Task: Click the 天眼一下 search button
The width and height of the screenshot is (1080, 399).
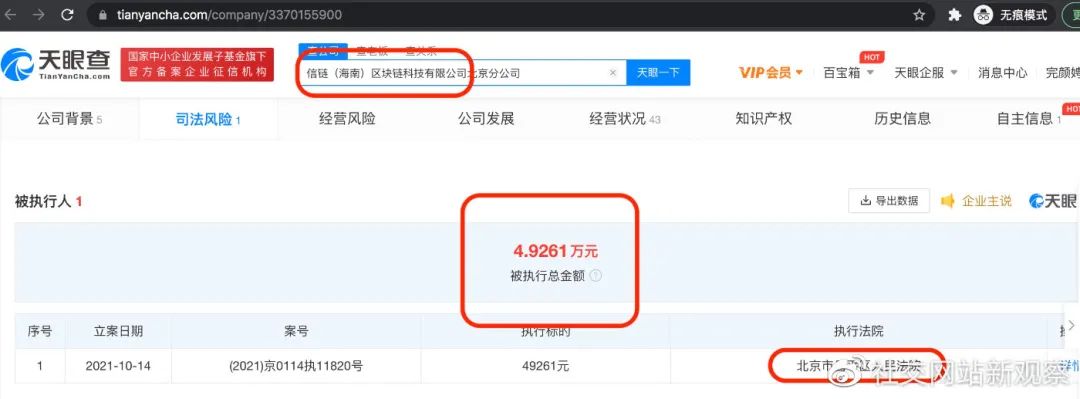Action: (658, 72)
